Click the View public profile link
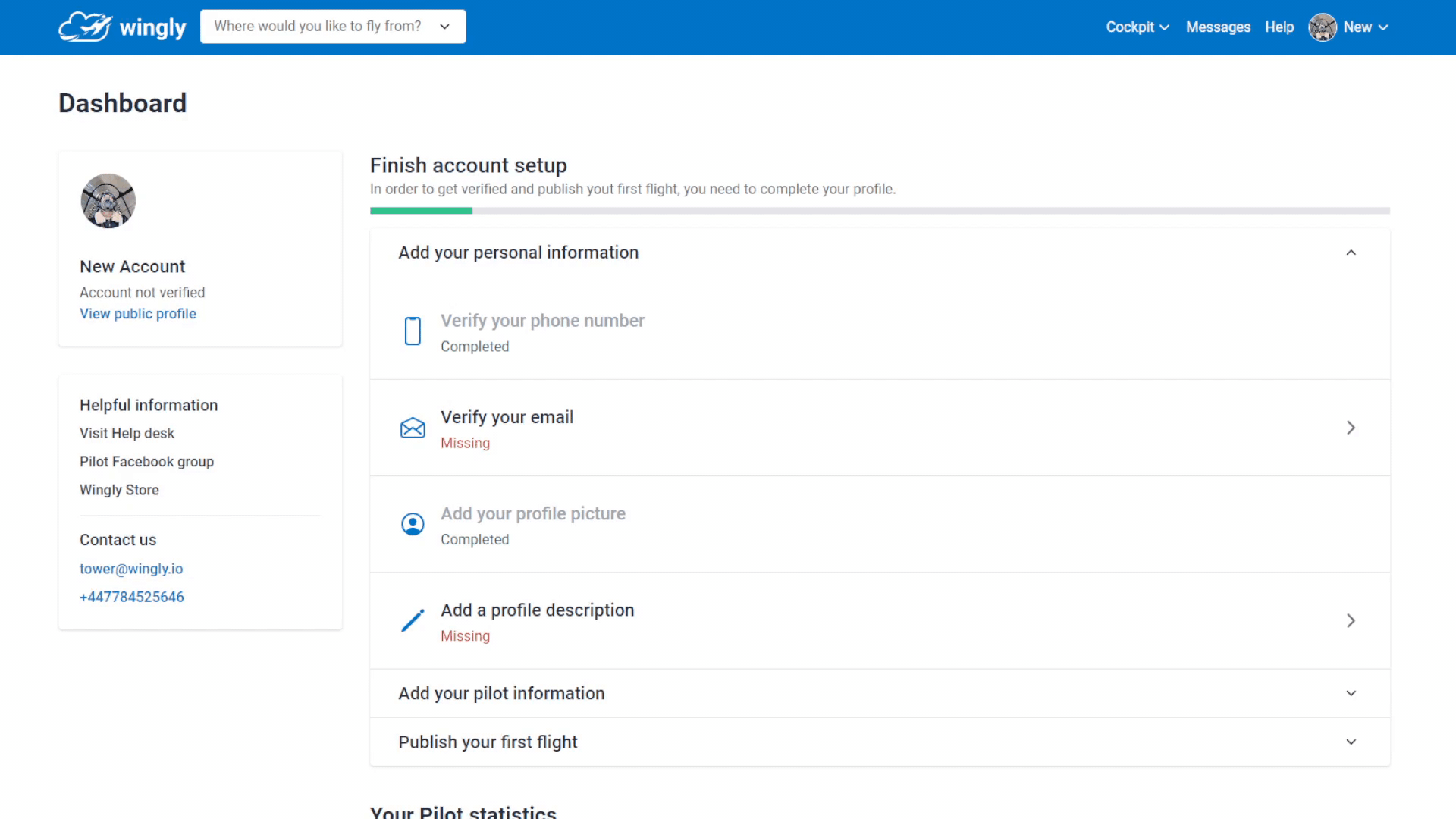The height and width of the screenshot is (819, 1456). pyautogui.click(x=138, y=314)
